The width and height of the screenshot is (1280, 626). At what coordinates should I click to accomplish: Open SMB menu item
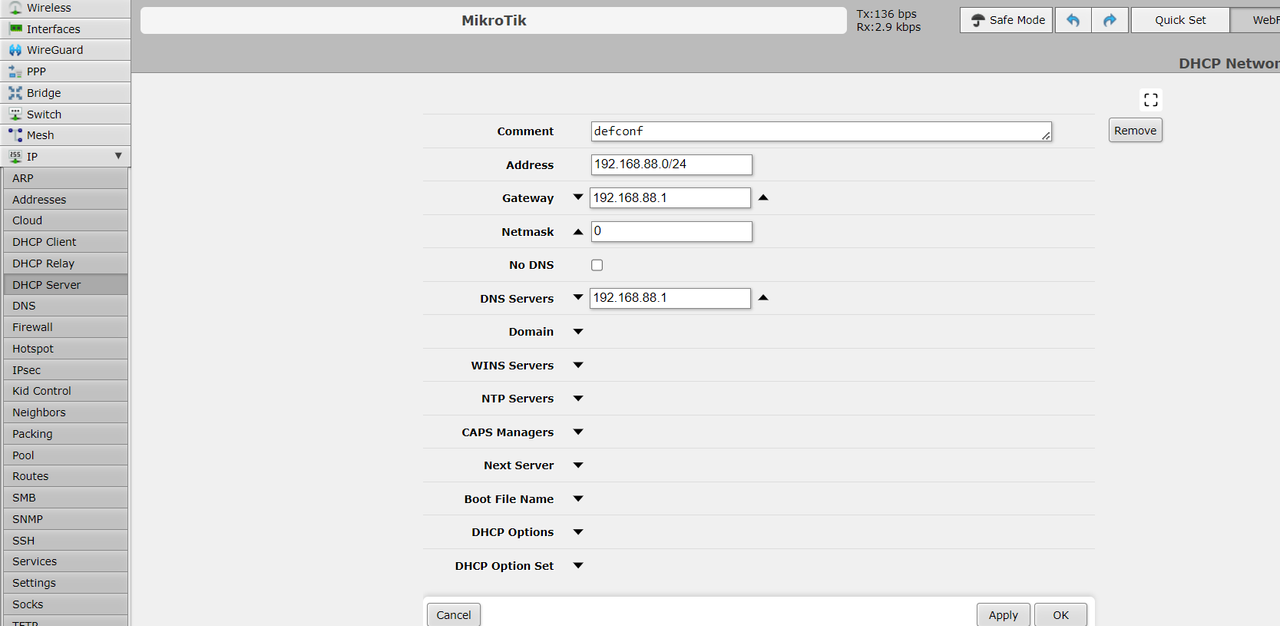(x=65, y=498)
